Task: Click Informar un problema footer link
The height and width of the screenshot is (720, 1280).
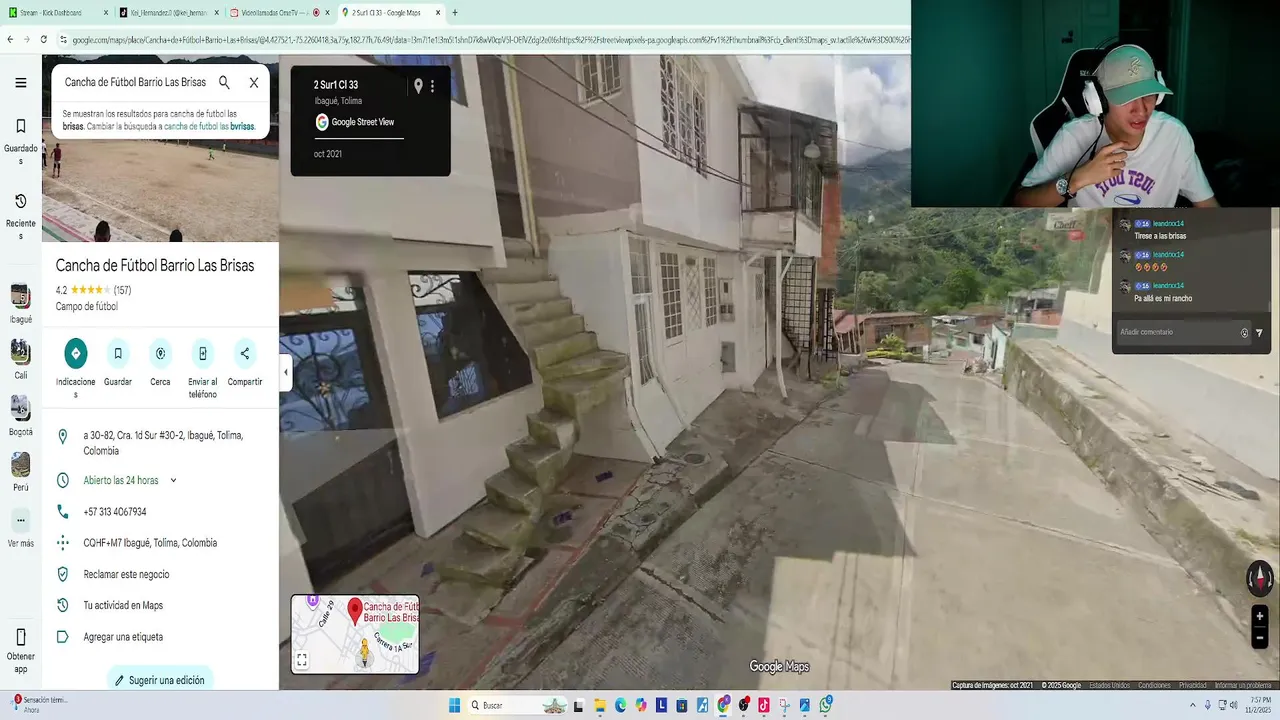Action: click(x=1243, y=685)
